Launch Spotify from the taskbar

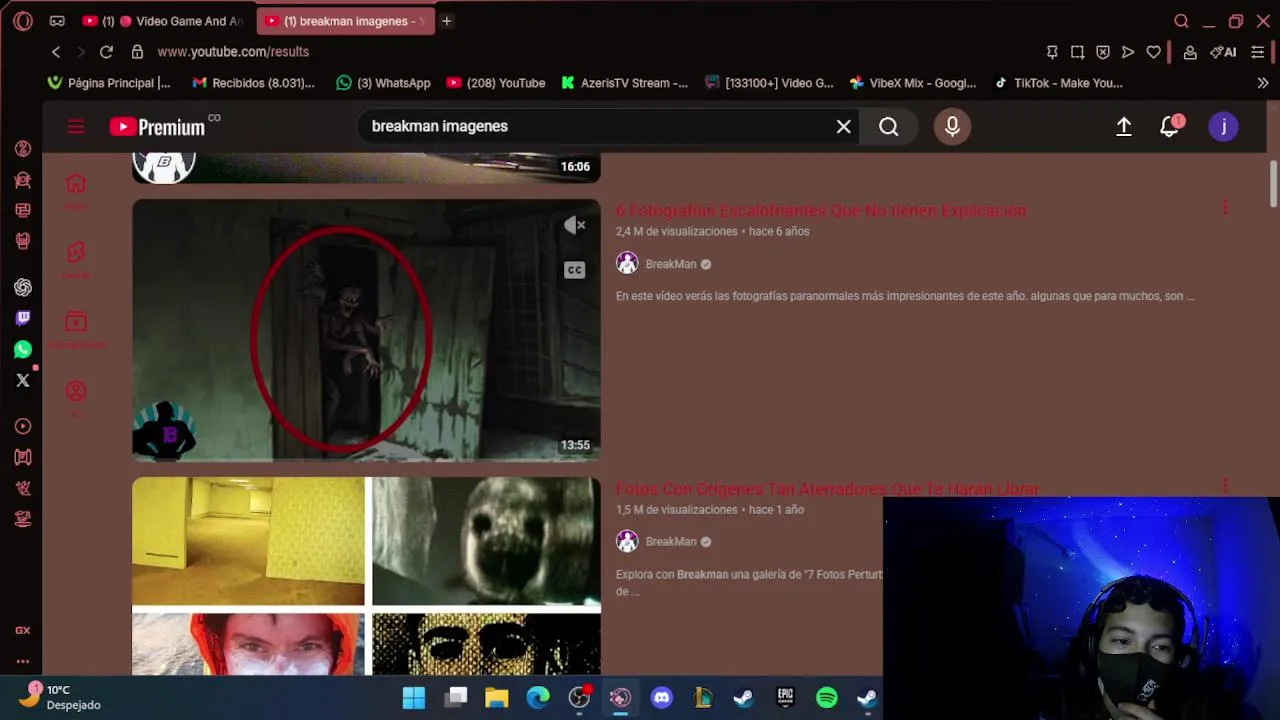pos(826,697)
